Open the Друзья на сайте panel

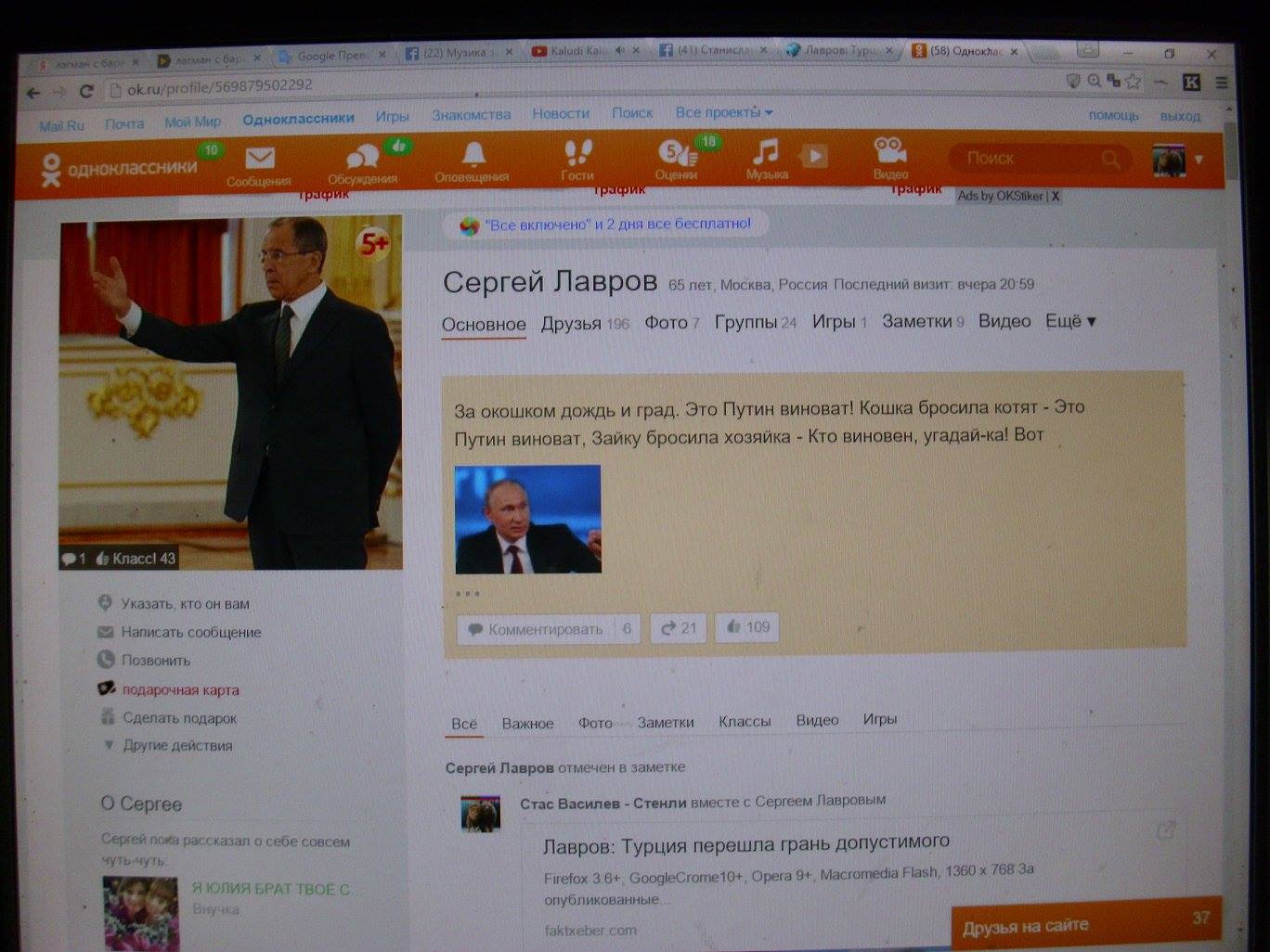coord(1086,925)
